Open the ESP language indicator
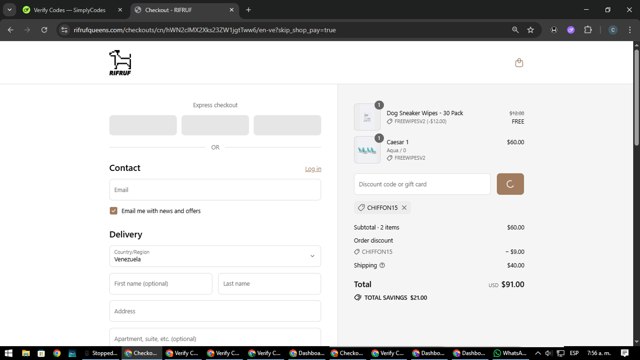The width and height of the screenshot is (640, 360). (x=574, y=353)
